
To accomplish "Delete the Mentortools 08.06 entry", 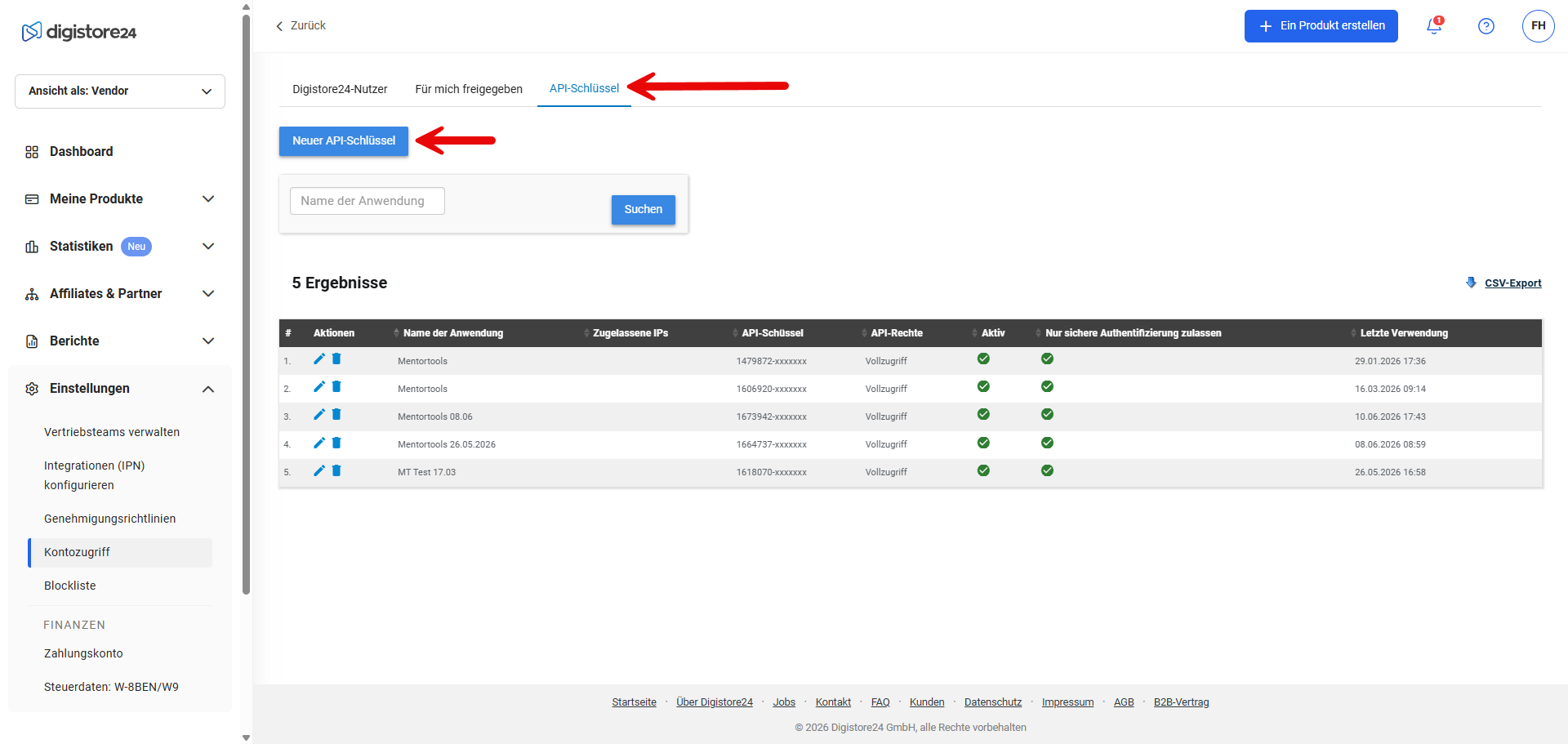I will pyautogui.click(x=336, y=414).
